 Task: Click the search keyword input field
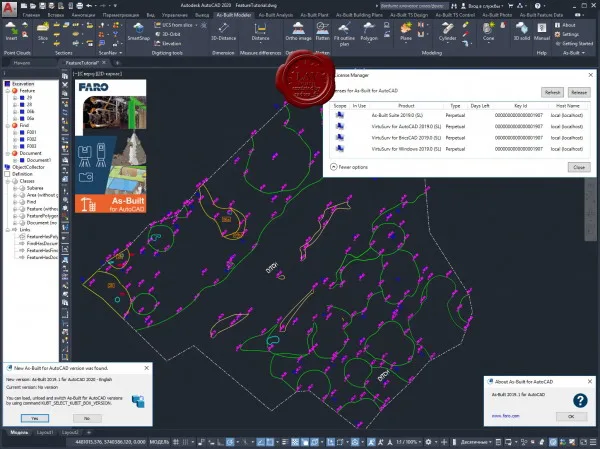(414, 6)
